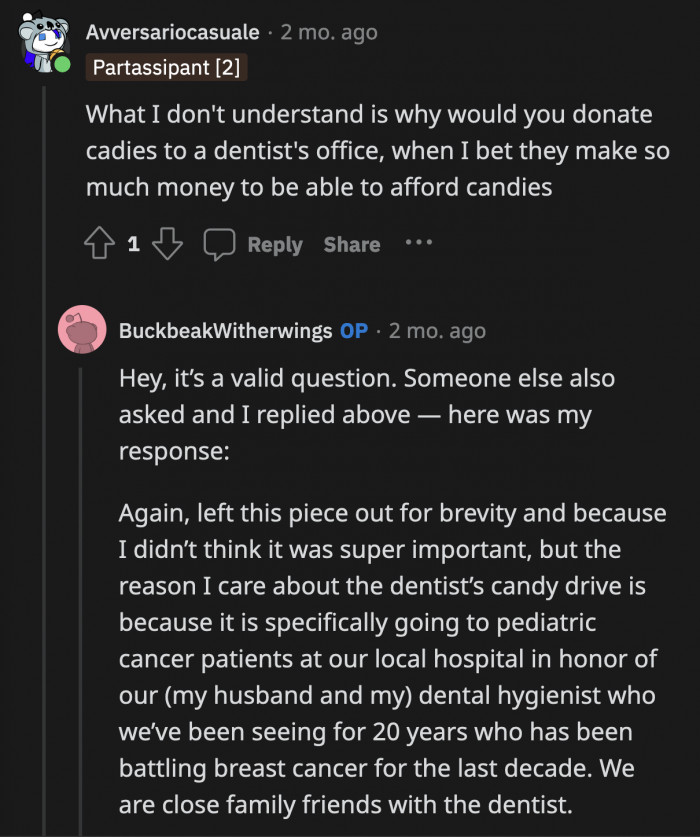Visit the BuckbeakWitherwings username profile

click(x=225, y=331)
